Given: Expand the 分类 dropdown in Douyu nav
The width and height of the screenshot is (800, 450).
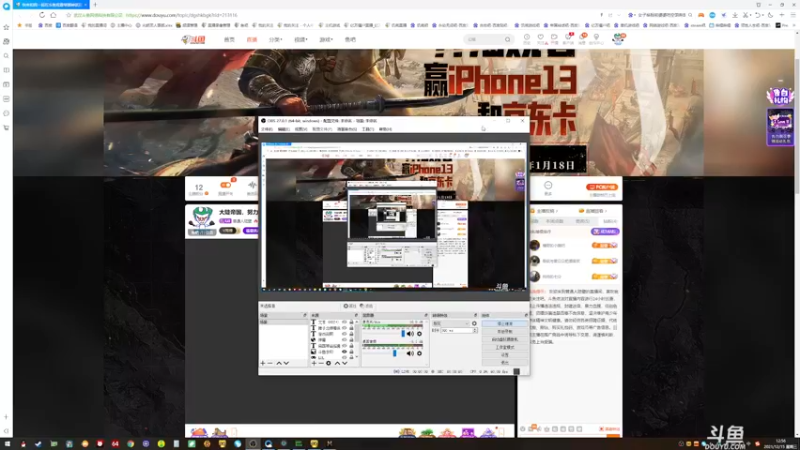Looking at the screenshot, I should pos(276,39).
